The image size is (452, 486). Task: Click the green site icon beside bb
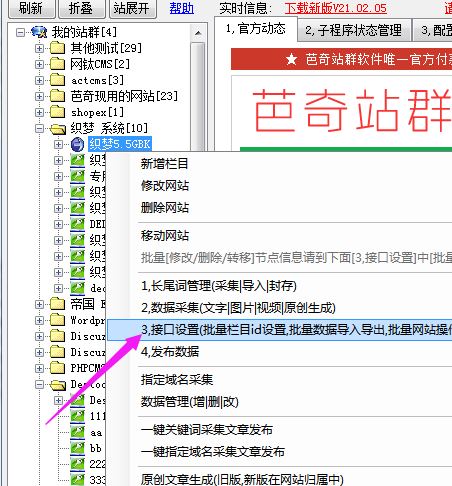[x=77, y=448]
